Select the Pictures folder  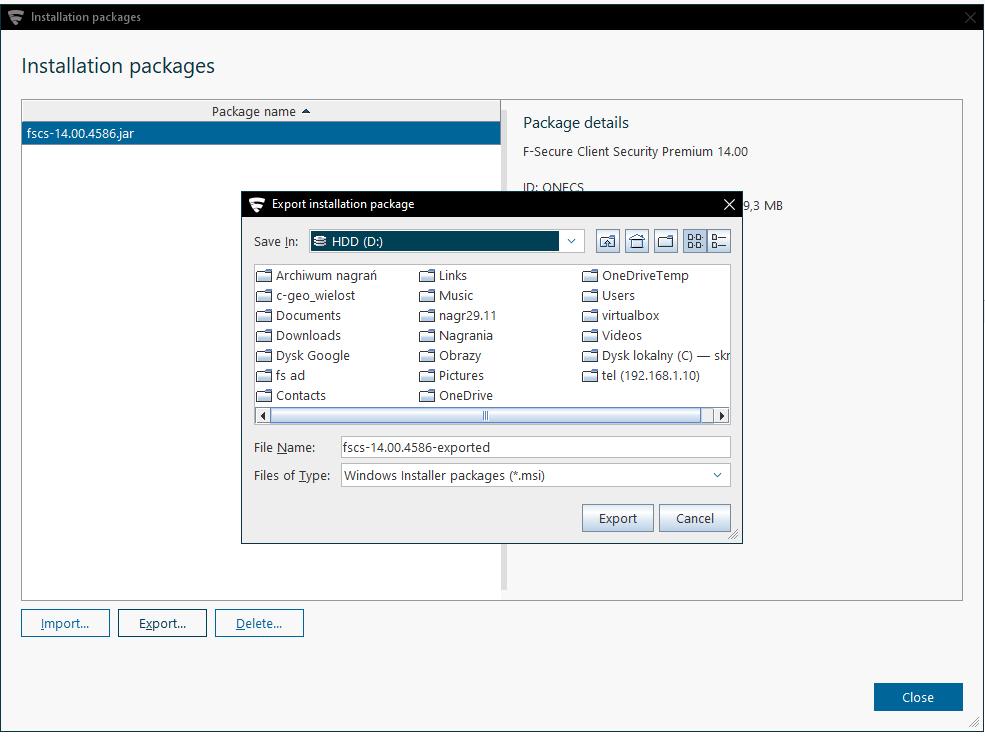click(452, 376)
